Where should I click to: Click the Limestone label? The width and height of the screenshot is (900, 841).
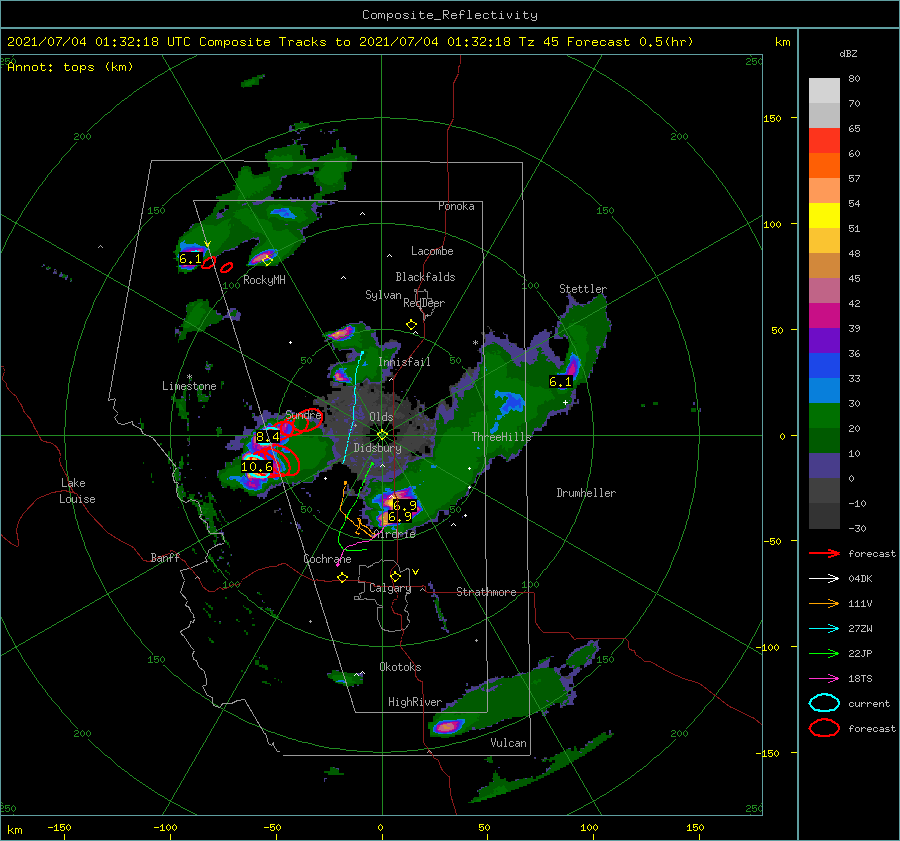pos(189,386)
